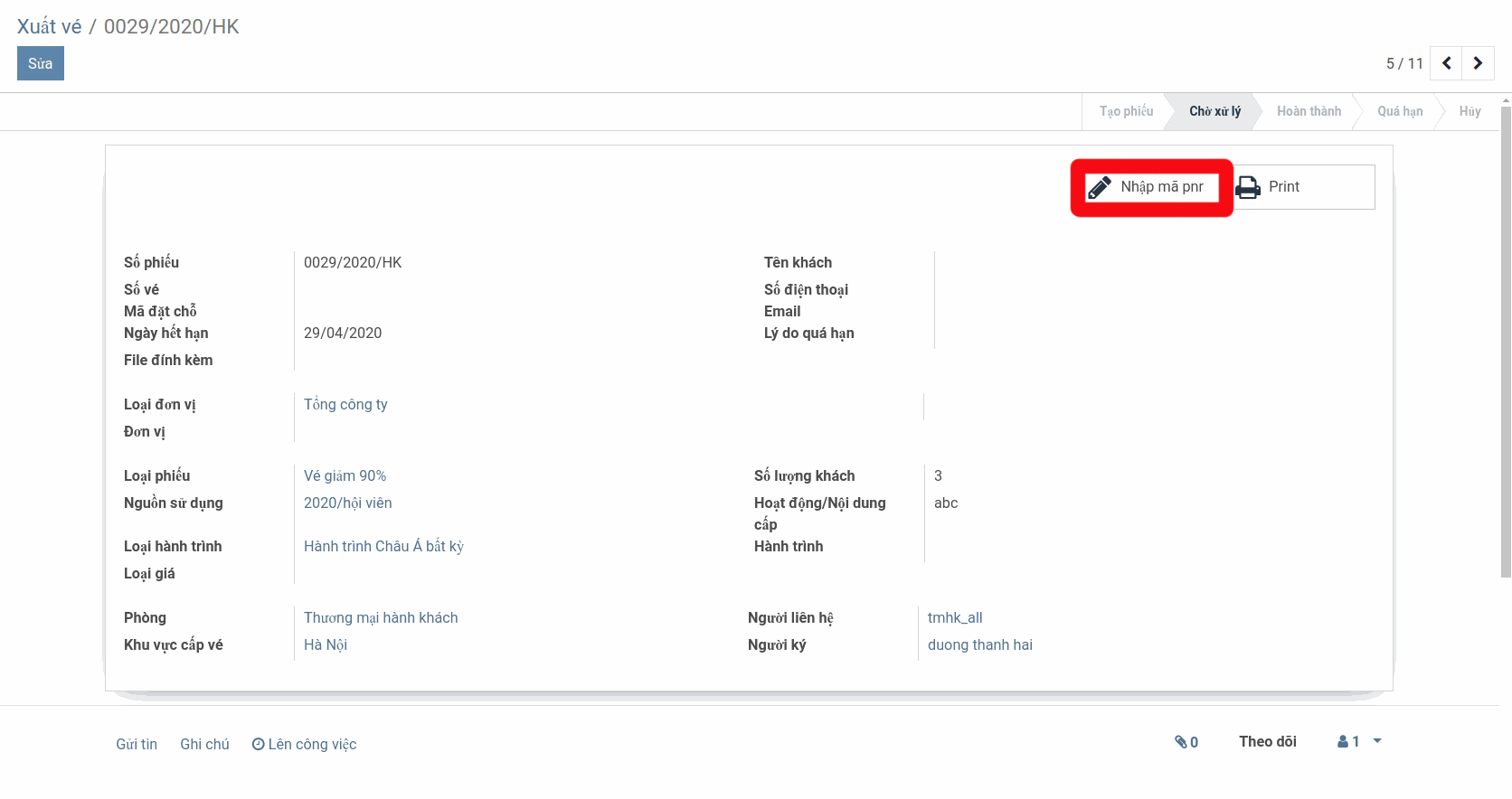
Task: Select the Quá hạn status stage
Action: (x=1400, y=111)
